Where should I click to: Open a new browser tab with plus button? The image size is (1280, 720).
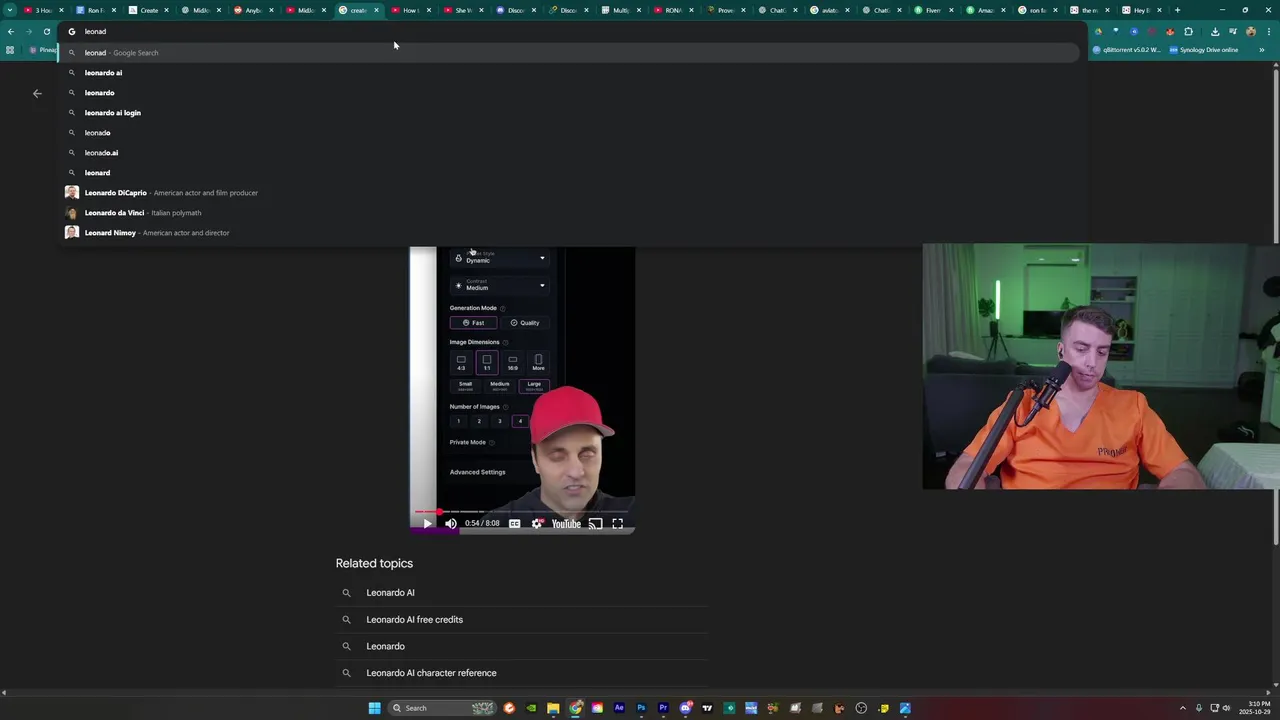click(x=1177, y=10)
